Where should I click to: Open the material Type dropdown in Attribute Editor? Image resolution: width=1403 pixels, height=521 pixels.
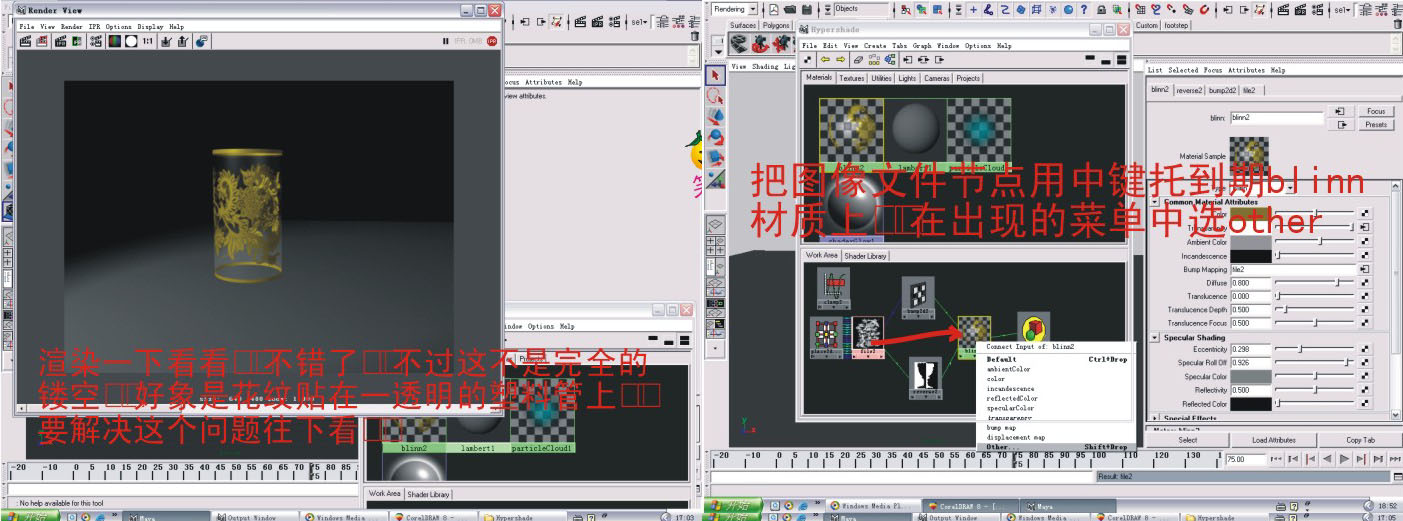1288,188
